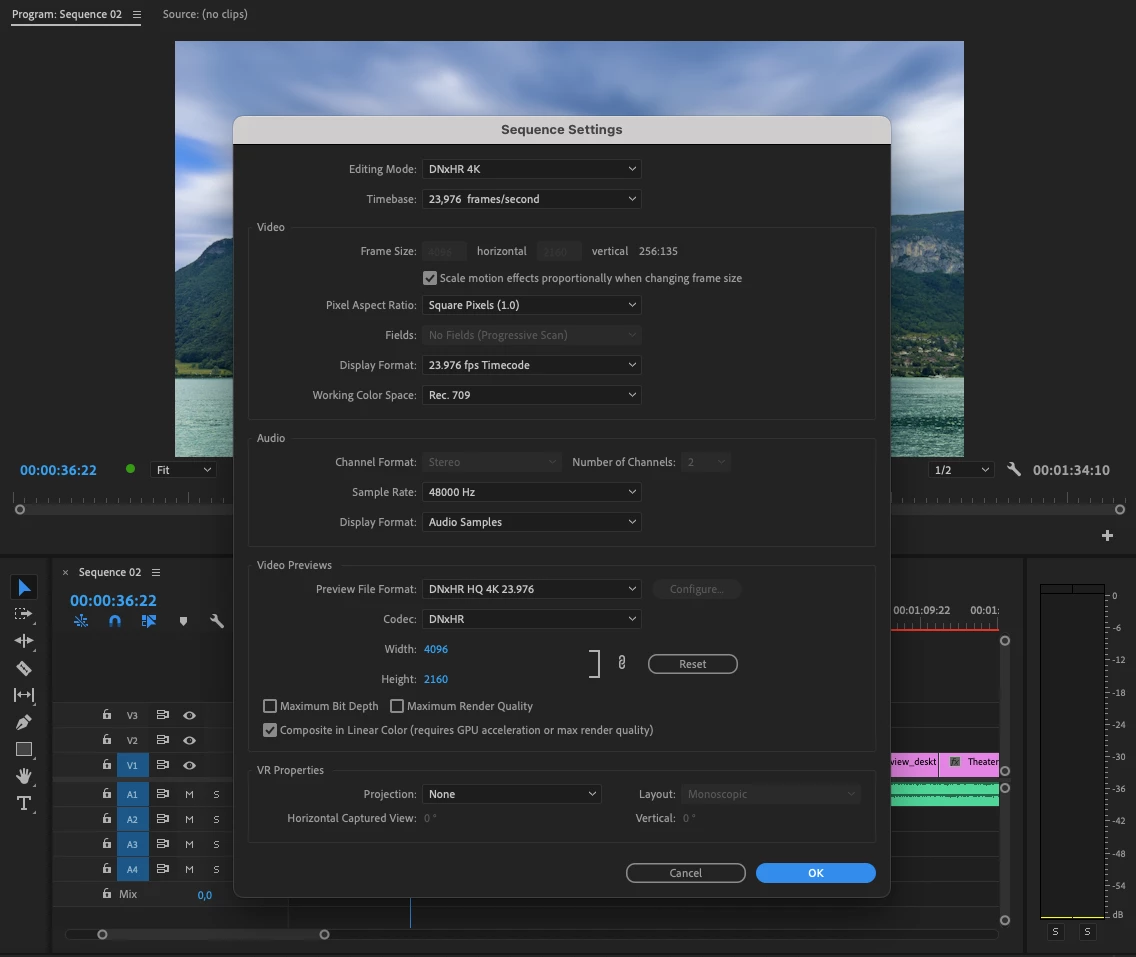Close the Sequence 02 timeline tab
This screenshot has height=957, width=1136.
(65, 572)
